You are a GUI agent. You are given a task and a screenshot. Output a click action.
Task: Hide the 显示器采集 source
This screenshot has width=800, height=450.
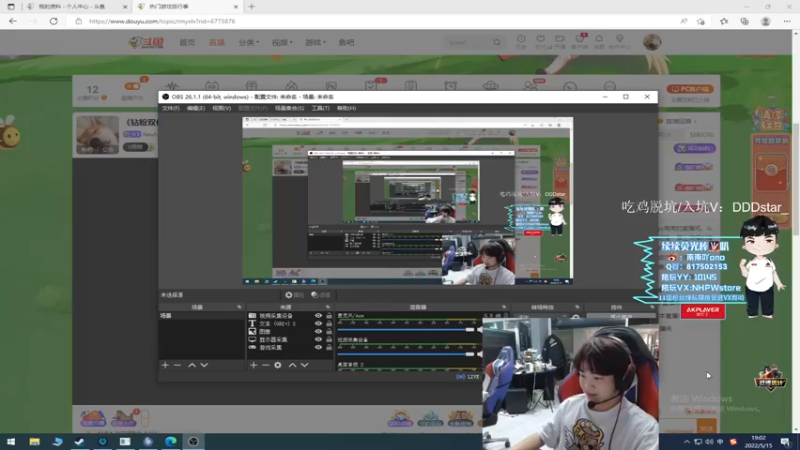tap(318, 339)
